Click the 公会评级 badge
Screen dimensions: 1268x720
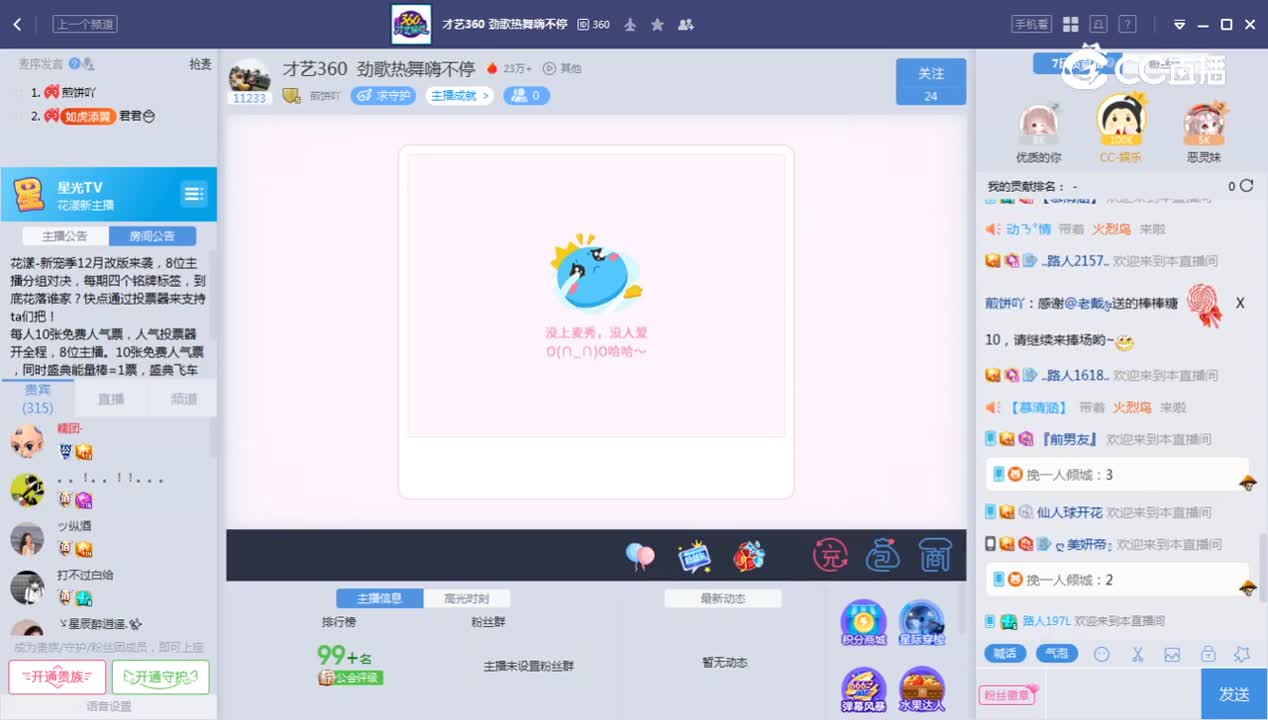351,678
